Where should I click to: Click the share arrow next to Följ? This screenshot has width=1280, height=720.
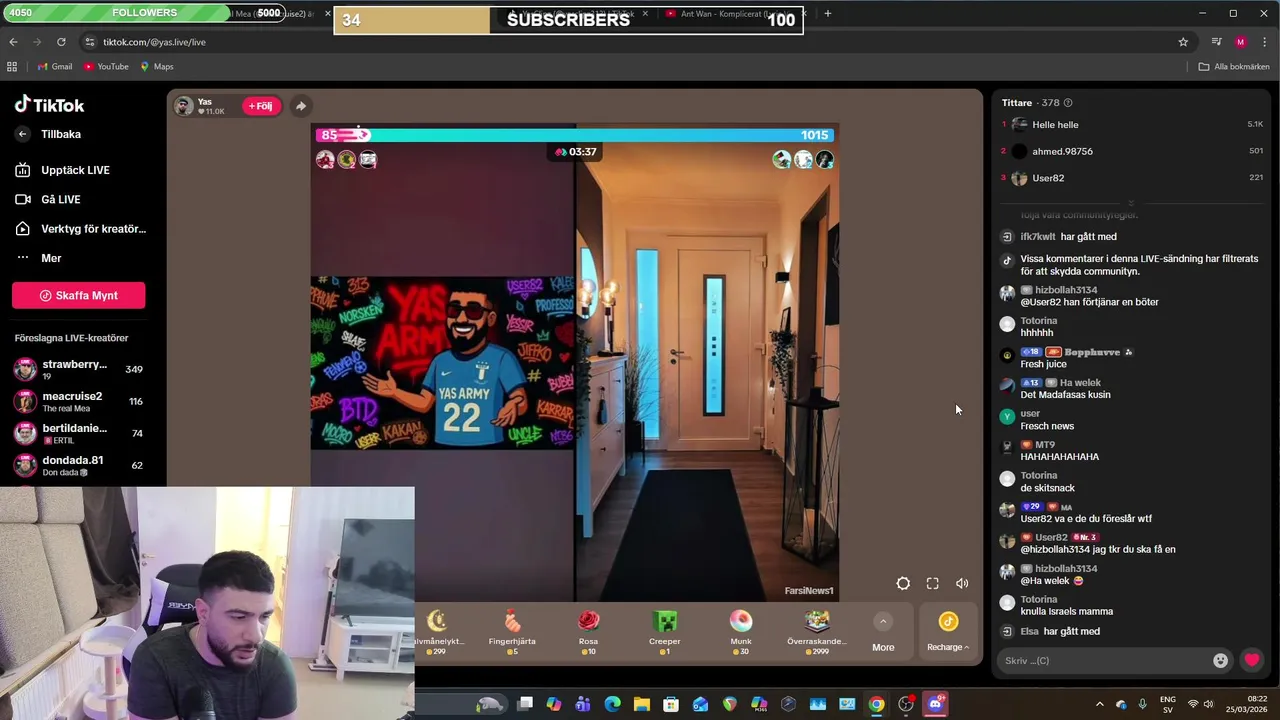click(300, 106)
